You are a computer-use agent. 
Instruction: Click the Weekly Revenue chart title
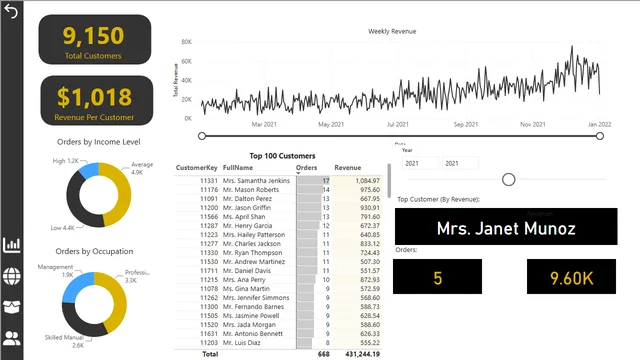pos(392,31)
